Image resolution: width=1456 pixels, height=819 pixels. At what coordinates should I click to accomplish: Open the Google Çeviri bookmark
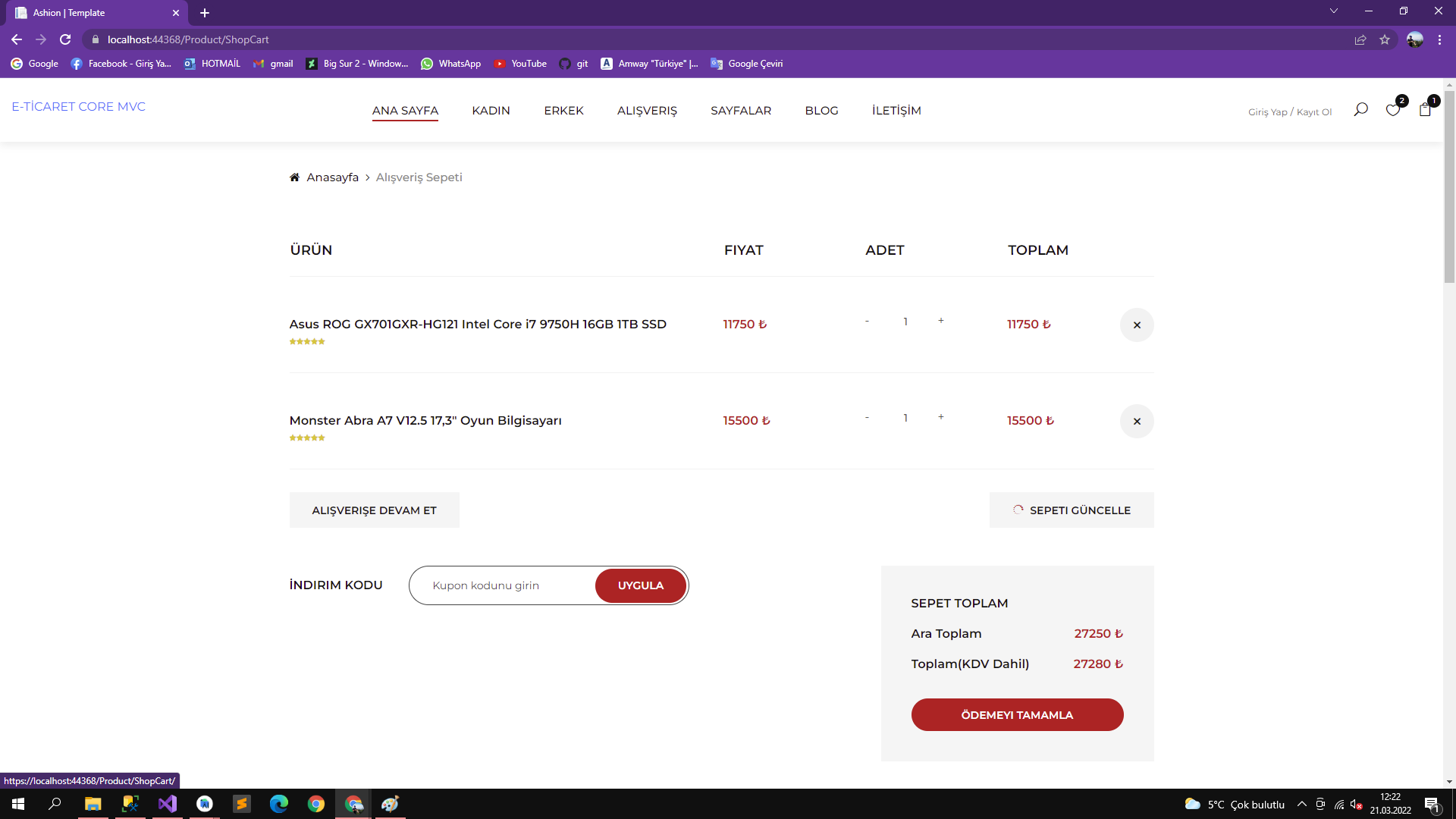click(747, 64)
